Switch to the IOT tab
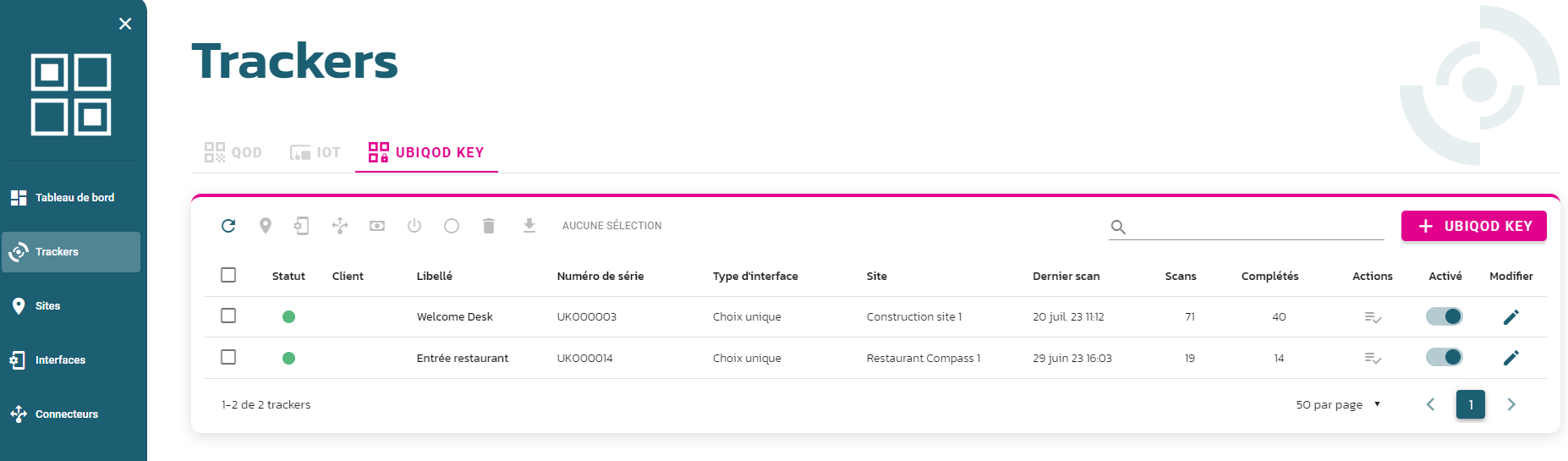Viewport: 1568px width, 461px height. [315, 152]
